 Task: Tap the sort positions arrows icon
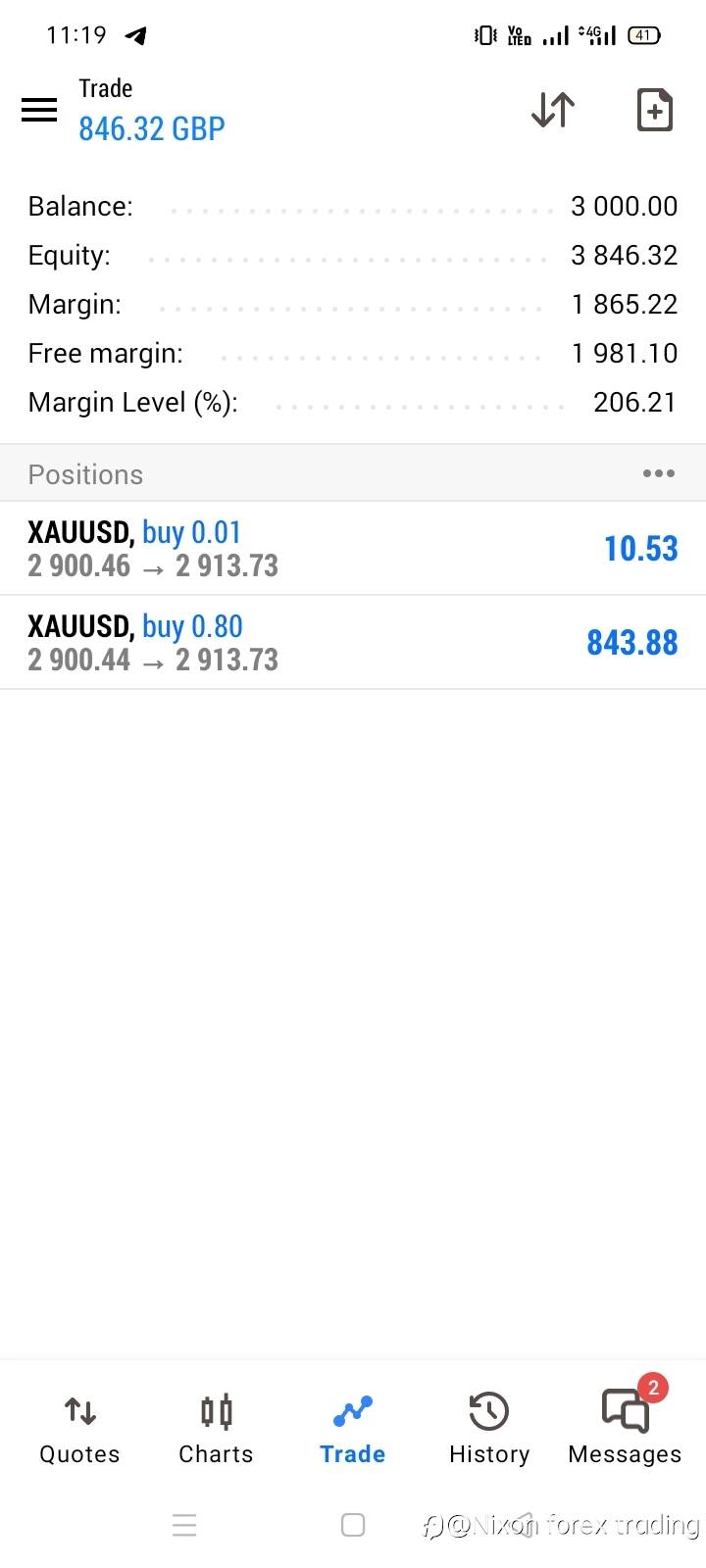(x=553, y=110)
